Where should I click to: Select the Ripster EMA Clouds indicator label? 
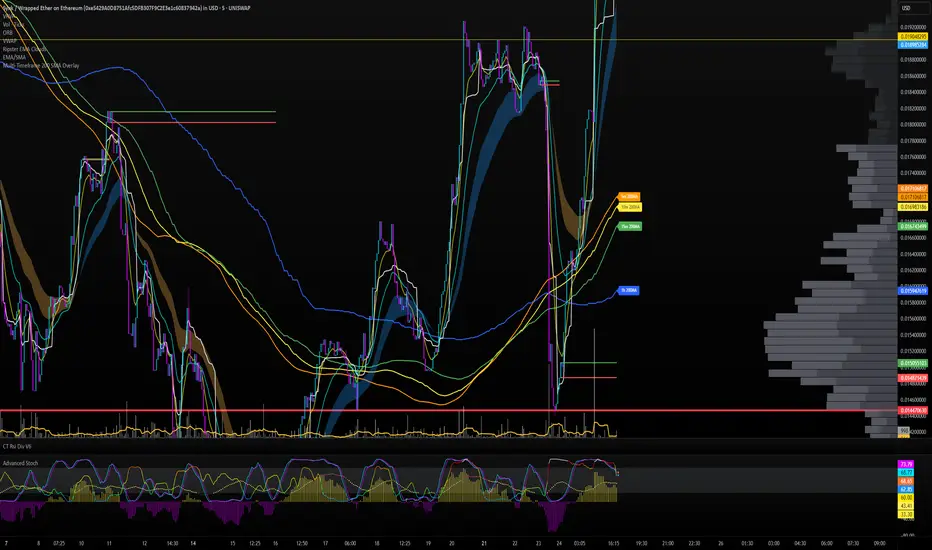[x=25, y=48]
